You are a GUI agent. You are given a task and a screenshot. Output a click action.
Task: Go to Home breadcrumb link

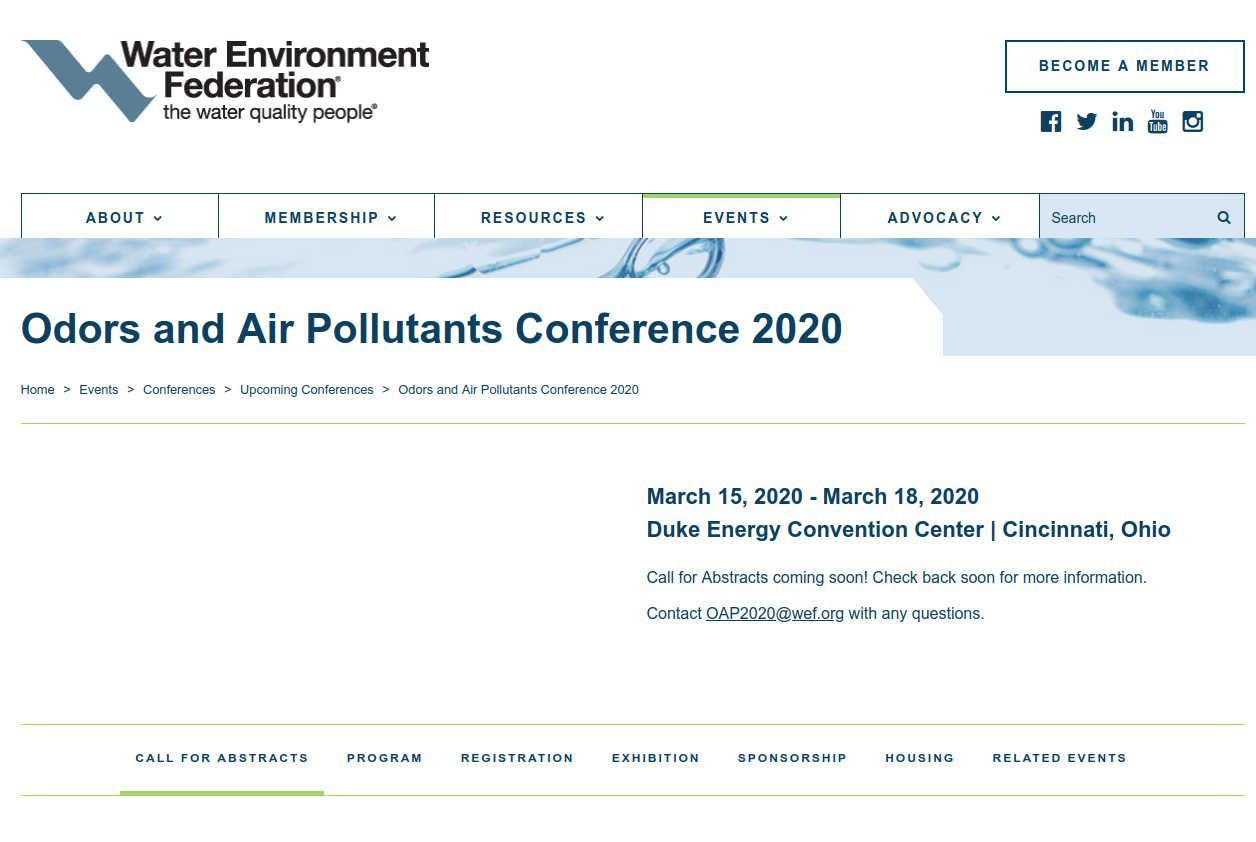(38, 390)
